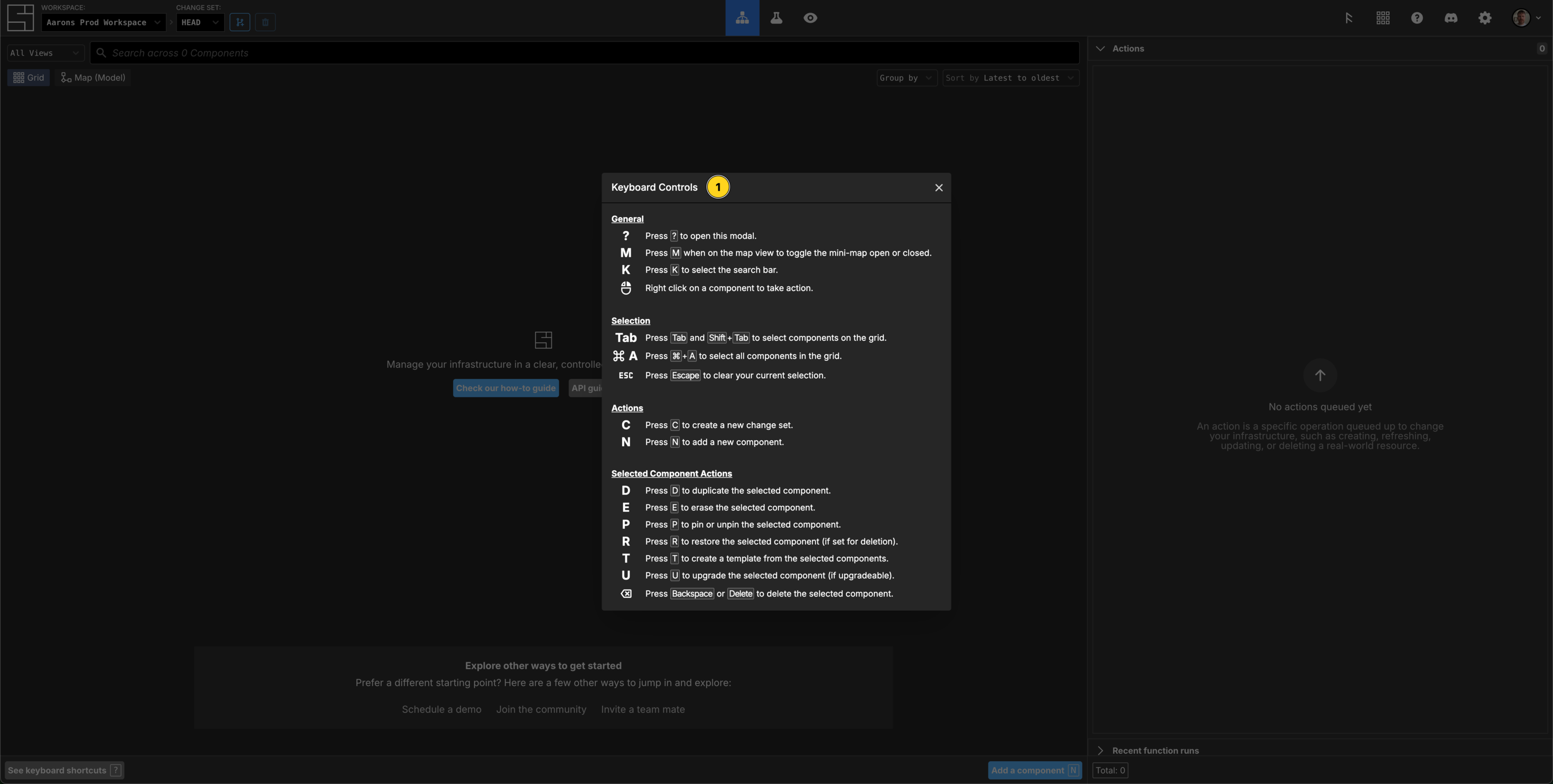Focus the Search across 0 Components field
The height and width of the screenshot is (784, 1553).
(584, 53)
